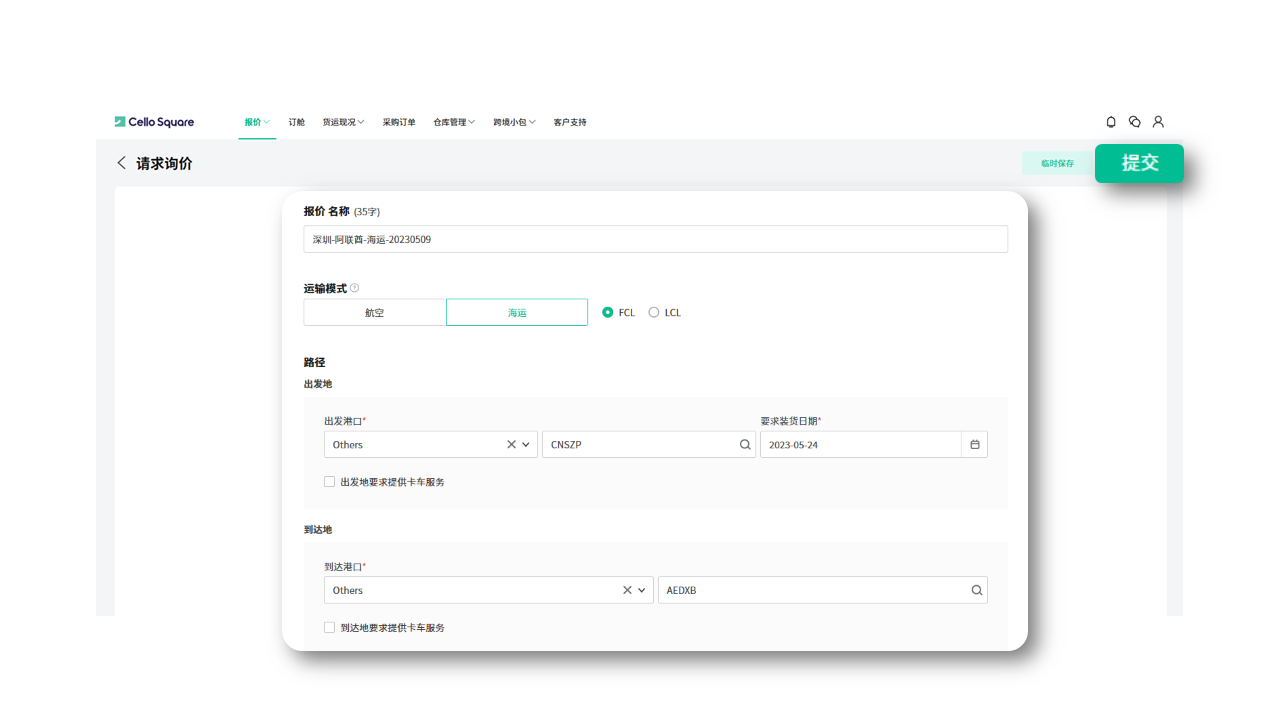Expand the 报价 navigation menu
Viewport: 1280px width, 720px height.
[257, 122]
